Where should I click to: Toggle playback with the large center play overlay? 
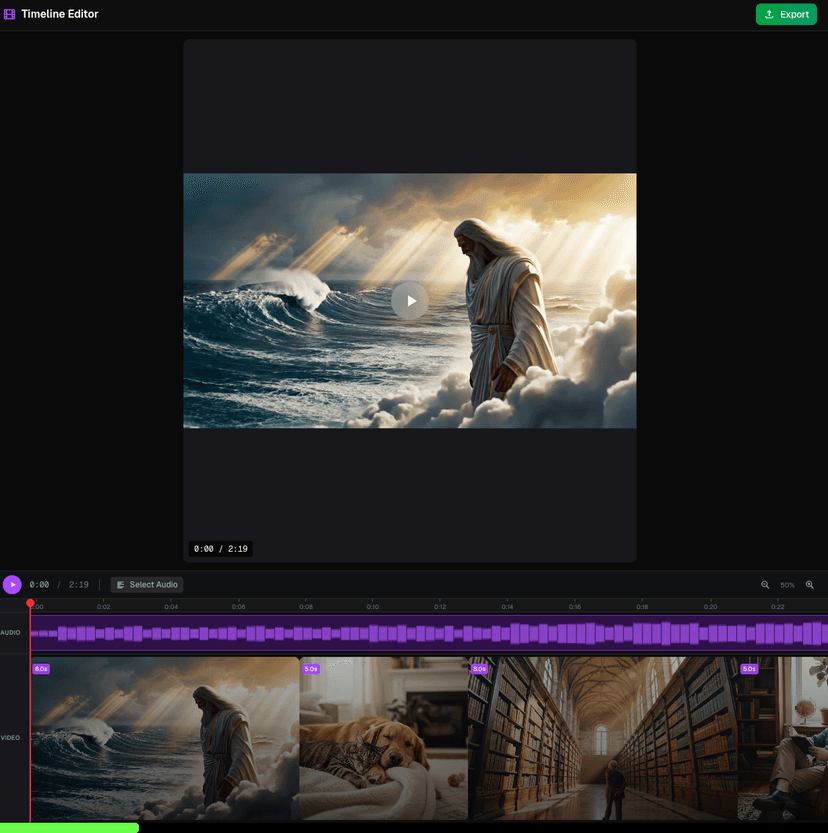pyautogui.click(x=410, y=300)
